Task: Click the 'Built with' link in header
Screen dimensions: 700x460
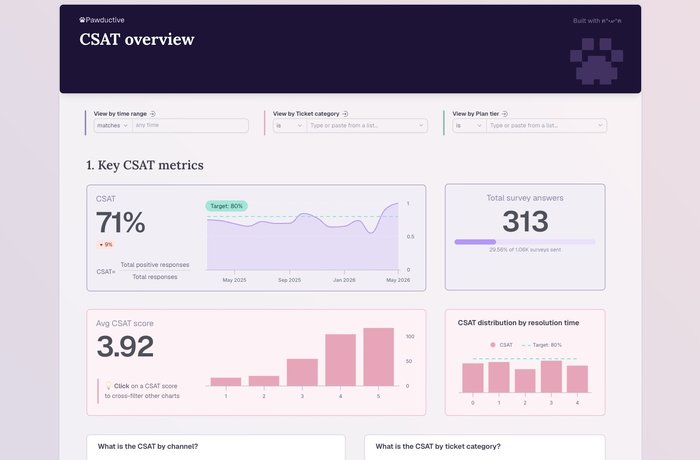Action: click(x=597, y=21)
